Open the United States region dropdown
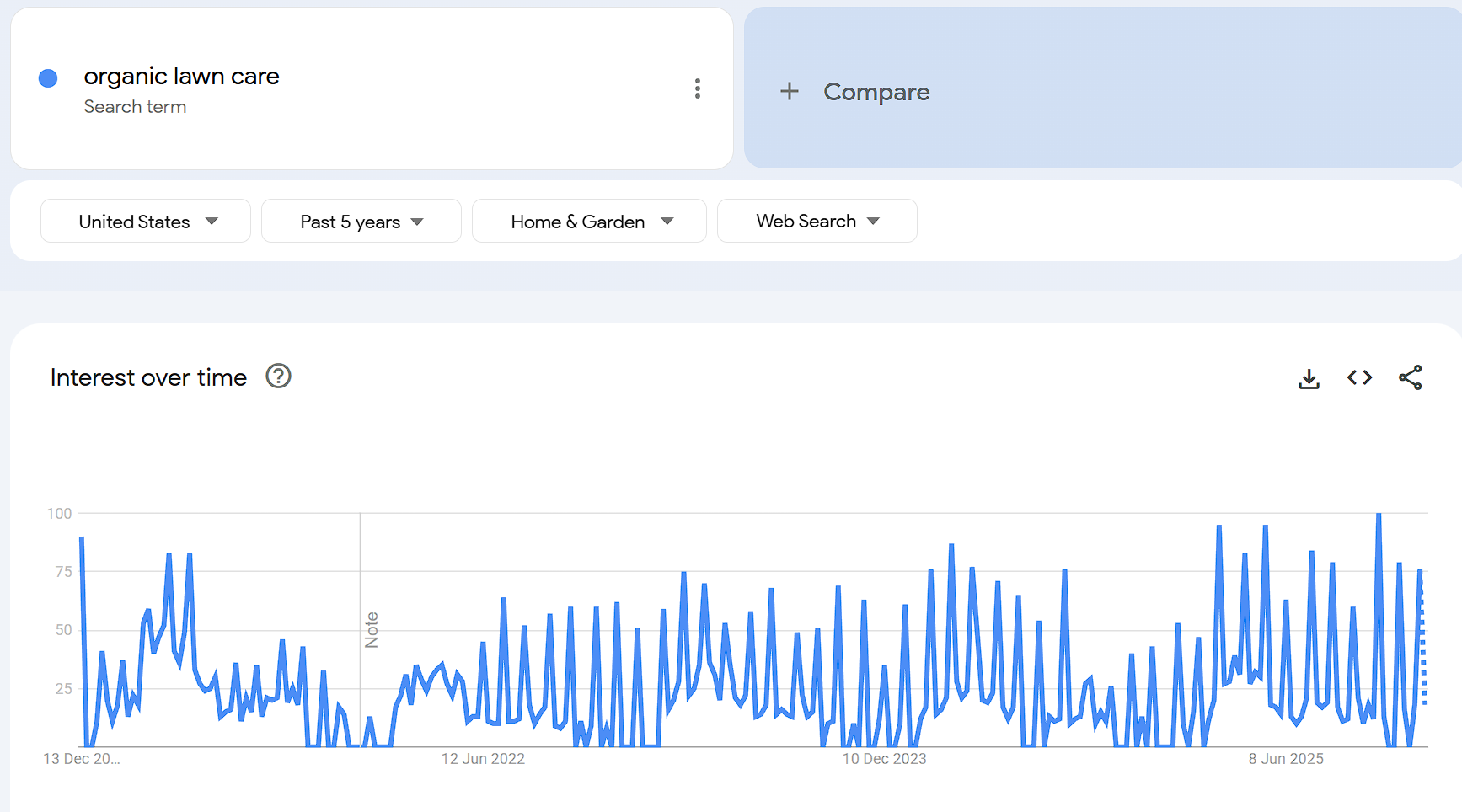Image resolution: width=1462 pixels, height=812 pixels. (x=146, y=221)
